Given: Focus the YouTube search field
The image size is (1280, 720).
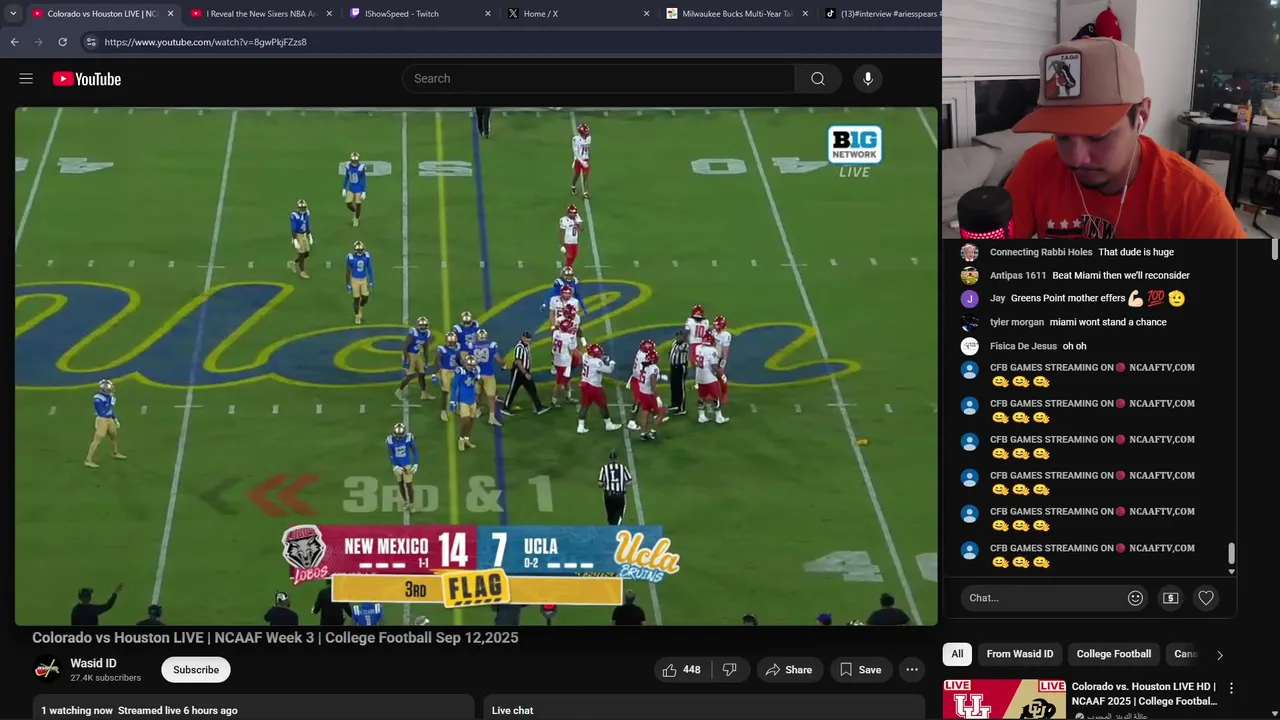Looking at the screenshot, I should pyautogui.click(x=598, y=79).
